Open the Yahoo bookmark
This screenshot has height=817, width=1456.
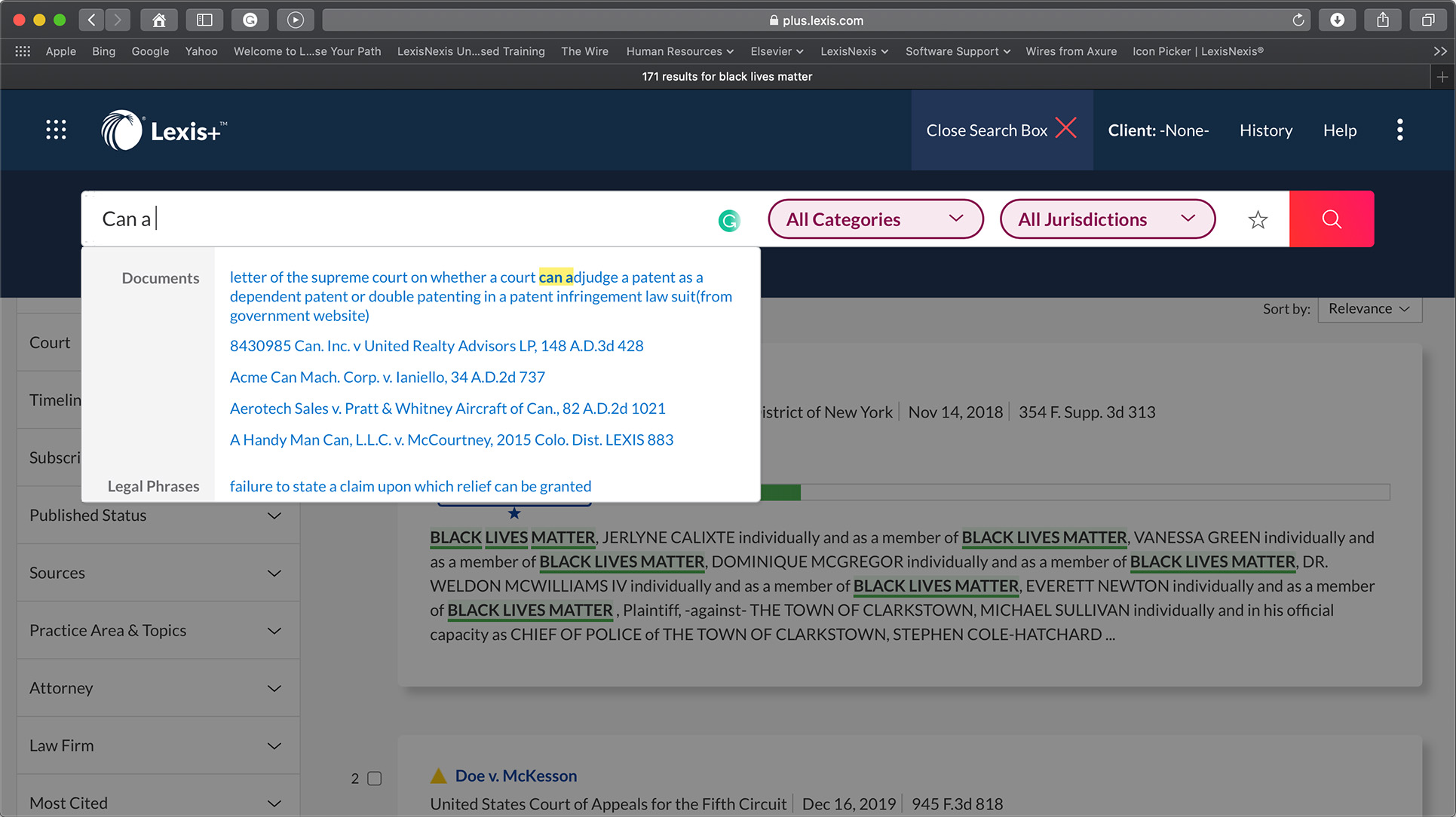201,51
